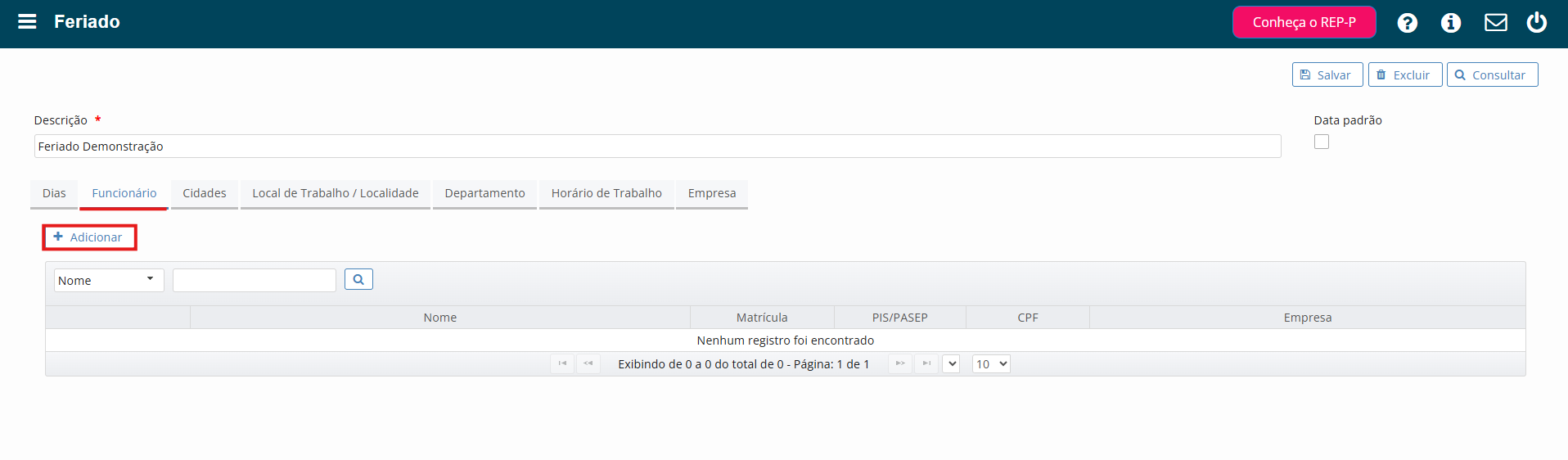Image resolution: width=1568 pixels, height=460 pixels.
Task: Open the page number dropdown
Action: point(951,363)
